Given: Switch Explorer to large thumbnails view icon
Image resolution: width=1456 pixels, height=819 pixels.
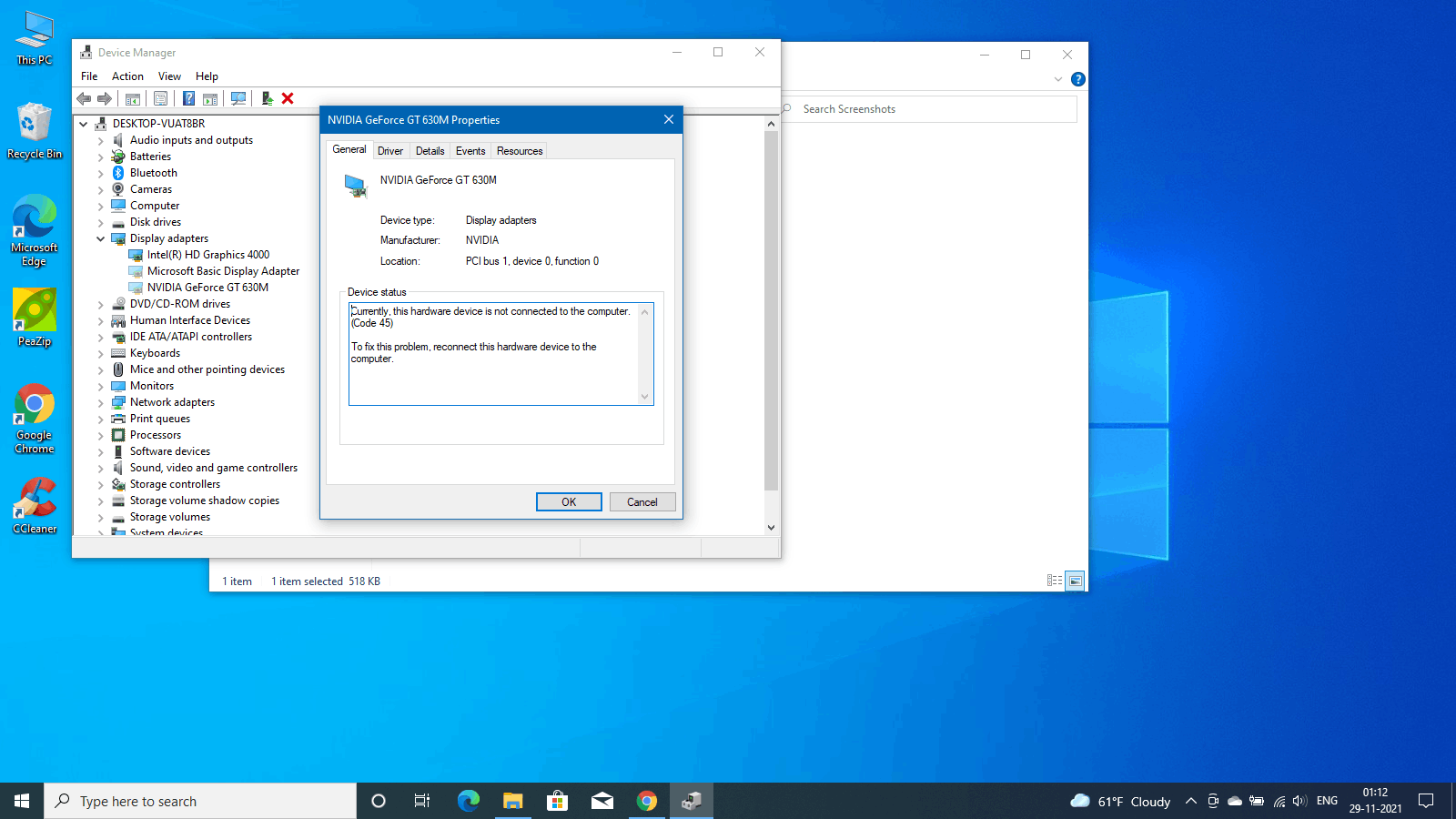Looking at the screenshot, I should coord(1075,581).
